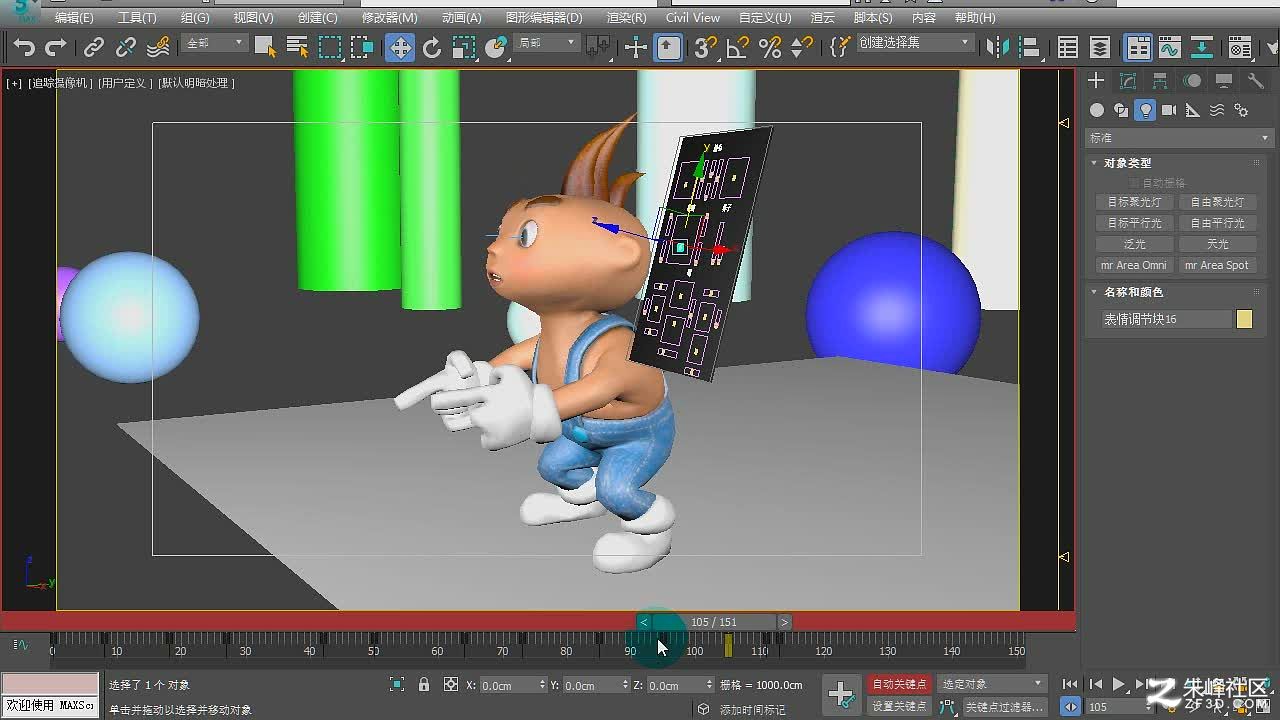Image resolution: width=1280 pixels, height=720 pixels.
Task: Open the Select by Name list
Action: click(297, 47)
